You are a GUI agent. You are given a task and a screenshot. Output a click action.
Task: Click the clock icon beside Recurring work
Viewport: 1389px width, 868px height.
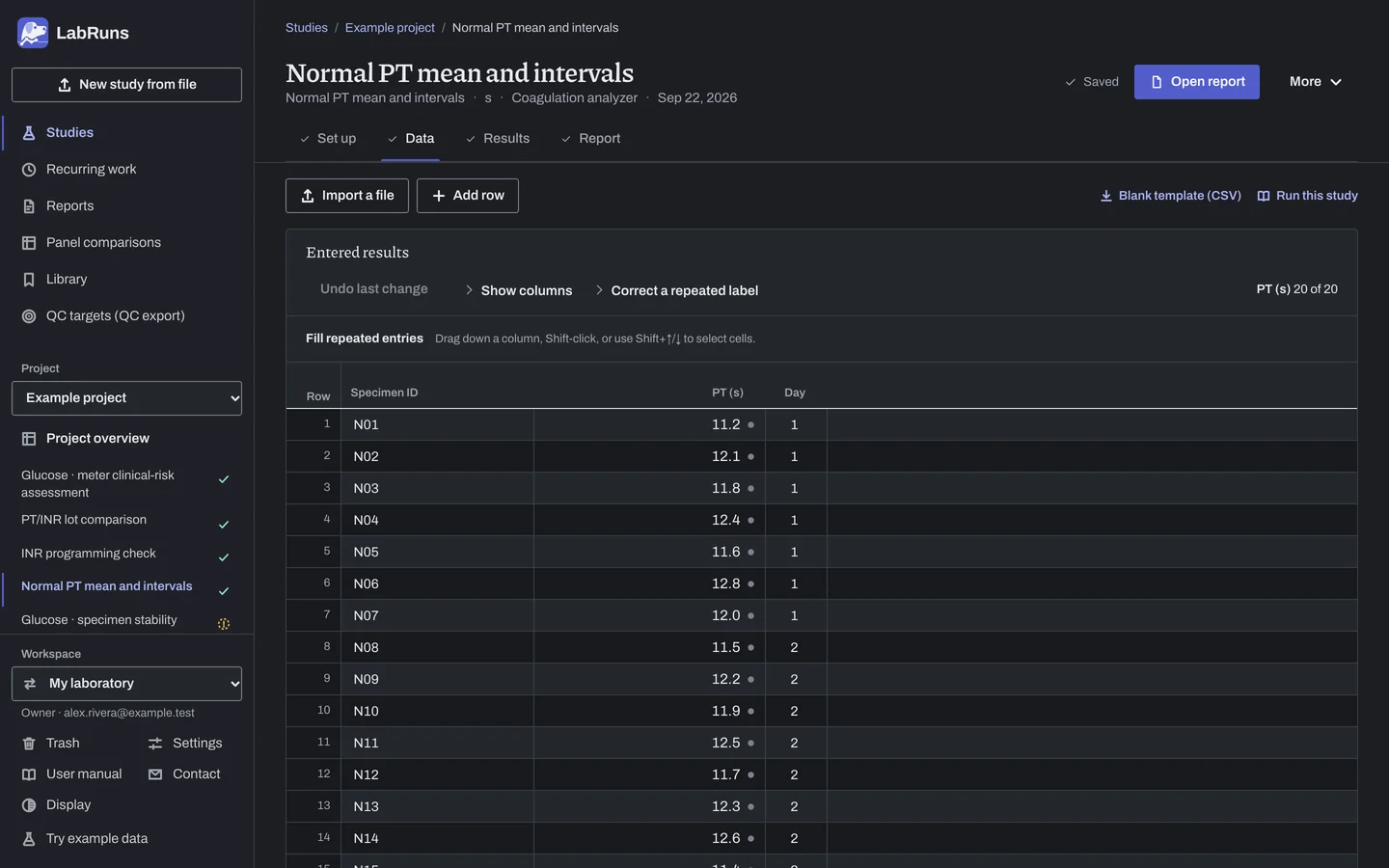(29, 170)
